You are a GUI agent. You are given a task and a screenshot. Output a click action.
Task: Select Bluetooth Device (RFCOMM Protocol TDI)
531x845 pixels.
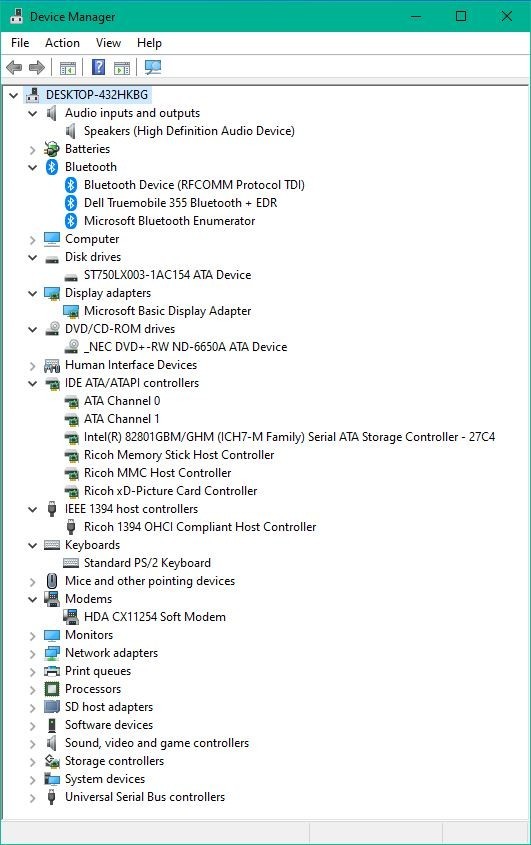click(x=194, y=185)
